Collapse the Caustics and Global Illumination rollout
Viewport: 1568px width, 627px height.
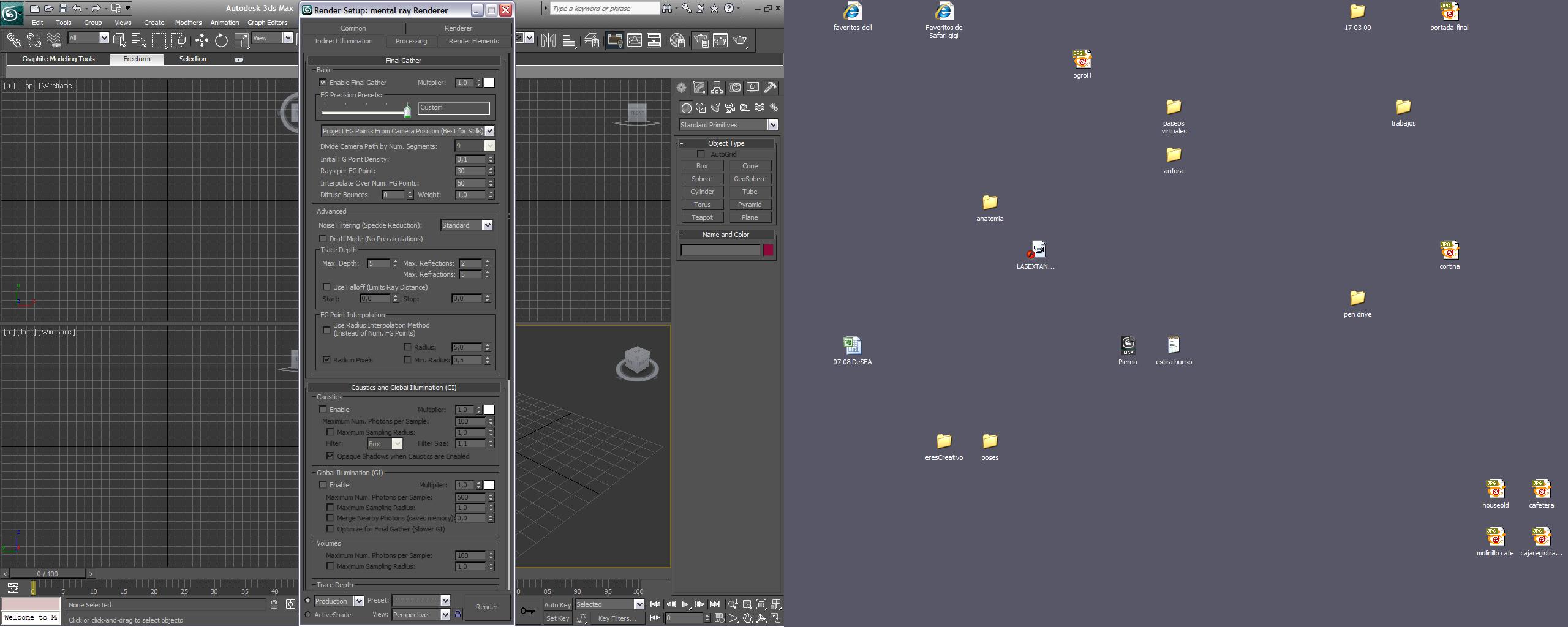click(x=404, y=388)
